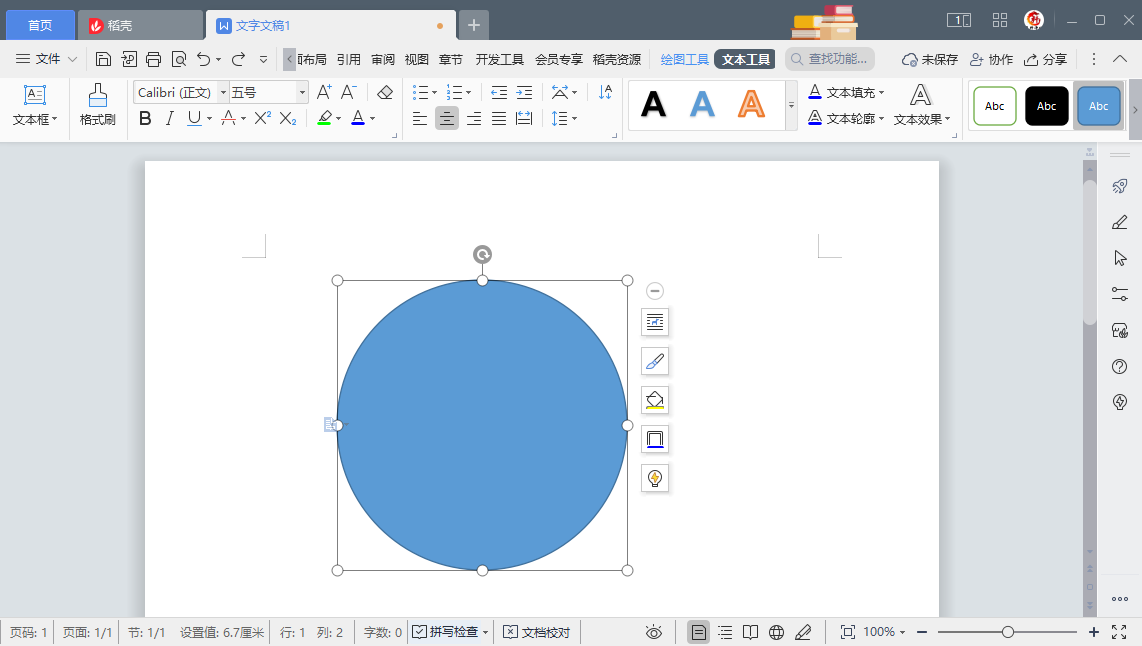Click the shape fill bucket icon beside the circle
Image resolution: width=1142 pixels, height=646 pixels.
[x=655, y=400]
